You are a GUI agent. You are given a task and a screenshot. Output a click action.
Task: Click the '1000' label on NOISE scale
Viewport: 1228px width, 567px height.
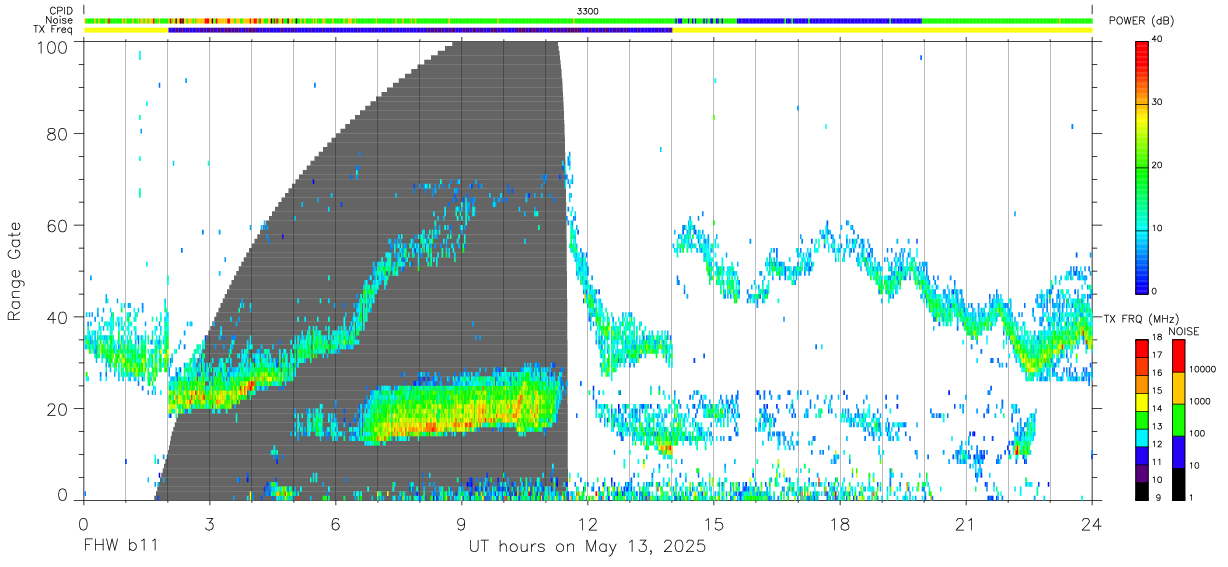(x=1200, y=401)
